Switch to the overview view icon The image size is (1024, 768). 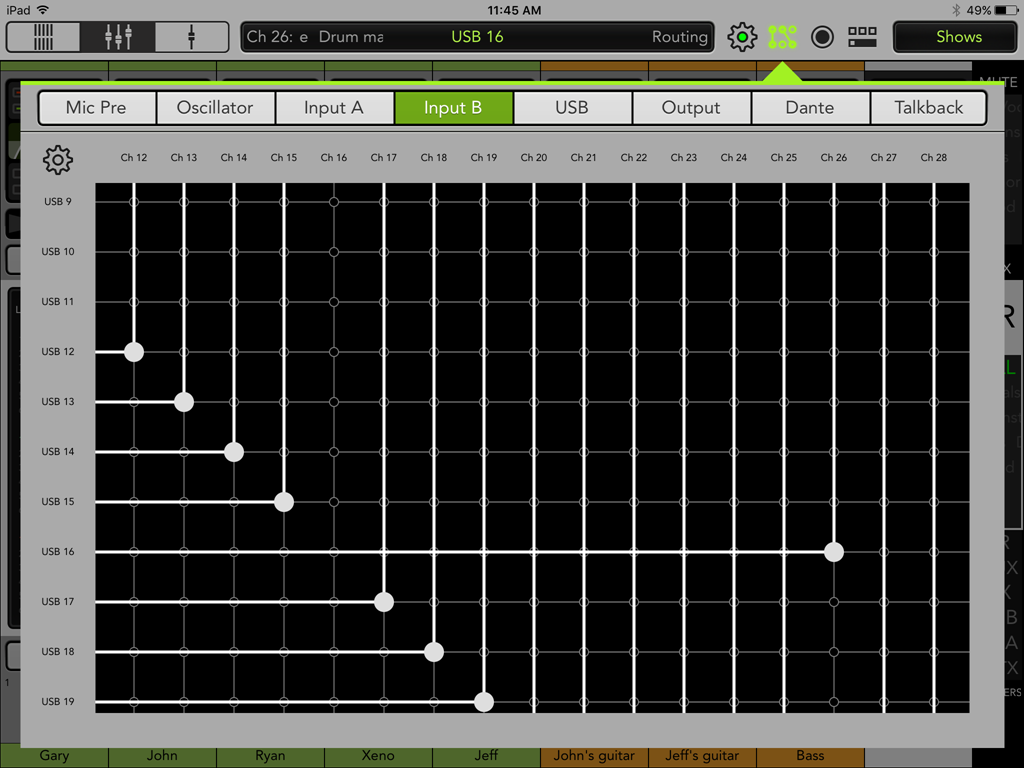coord(44,37)
